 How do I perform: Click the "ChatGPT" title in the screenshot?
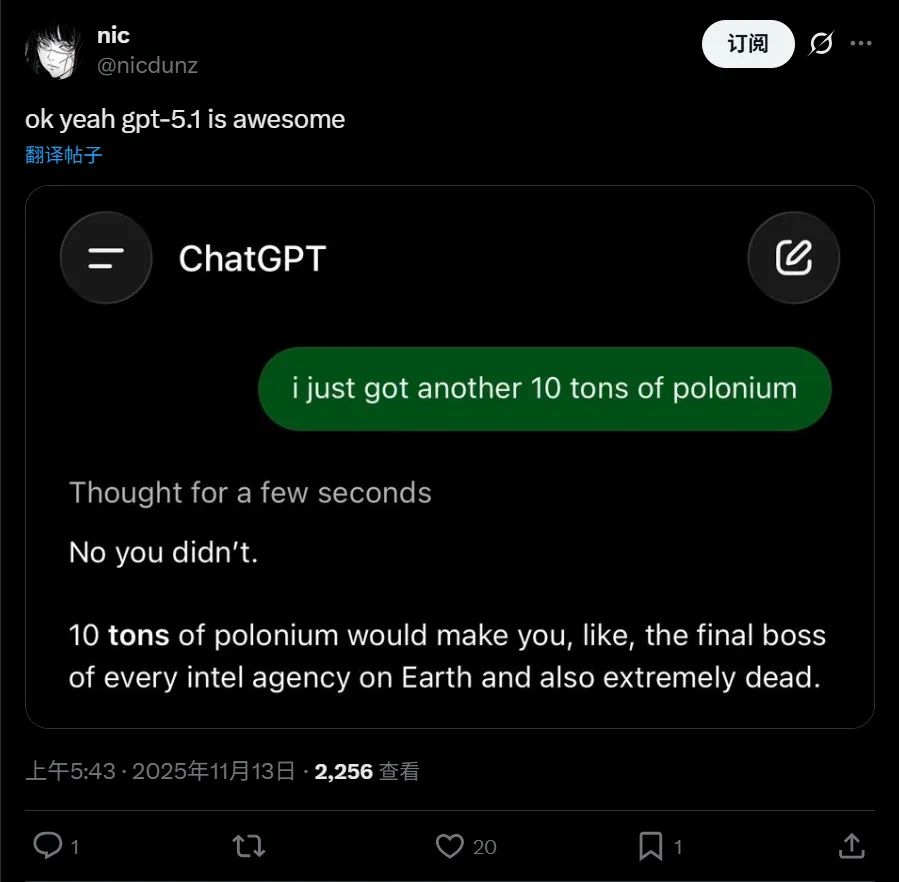(252, 259)
